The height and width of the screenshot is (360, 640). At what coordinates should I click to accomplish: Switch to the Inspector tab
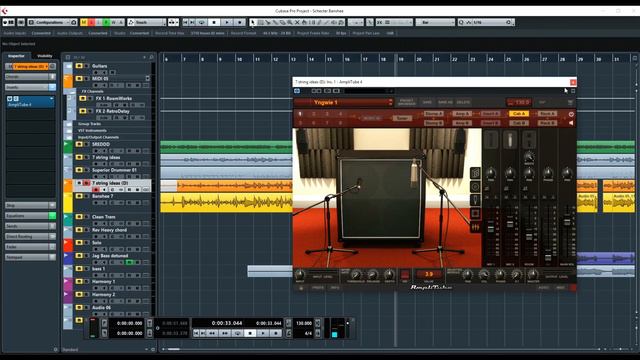coord(16,56)
